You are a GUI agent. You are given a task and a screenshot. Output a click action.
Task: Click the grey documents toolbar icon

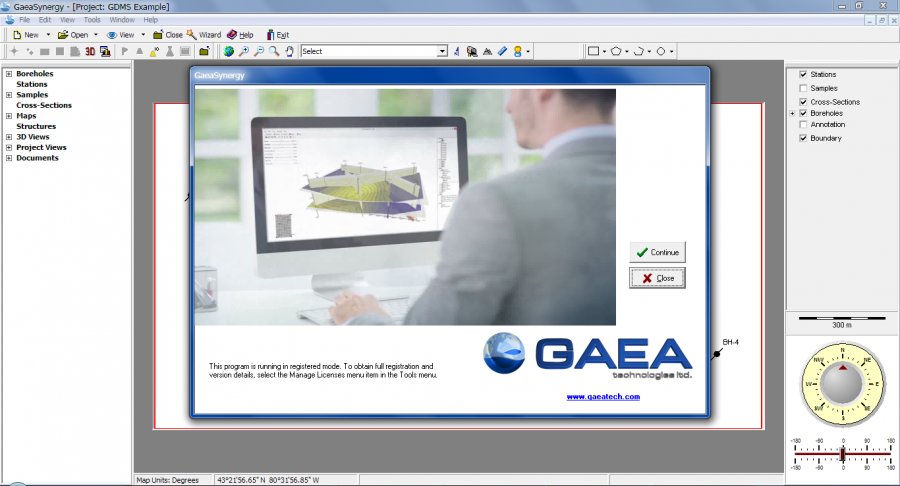[x=75, y=51]
